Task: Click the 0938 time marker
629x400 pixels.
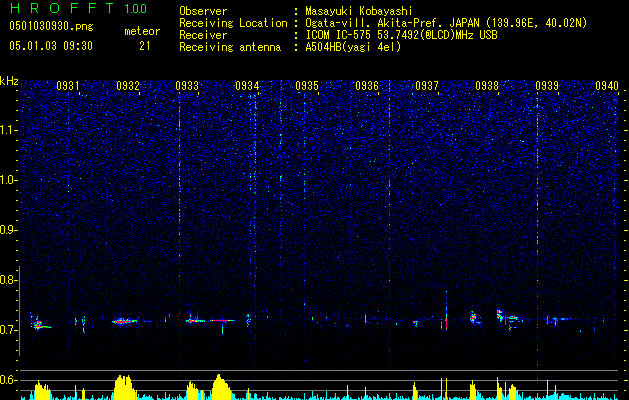Action: [487, 86]
